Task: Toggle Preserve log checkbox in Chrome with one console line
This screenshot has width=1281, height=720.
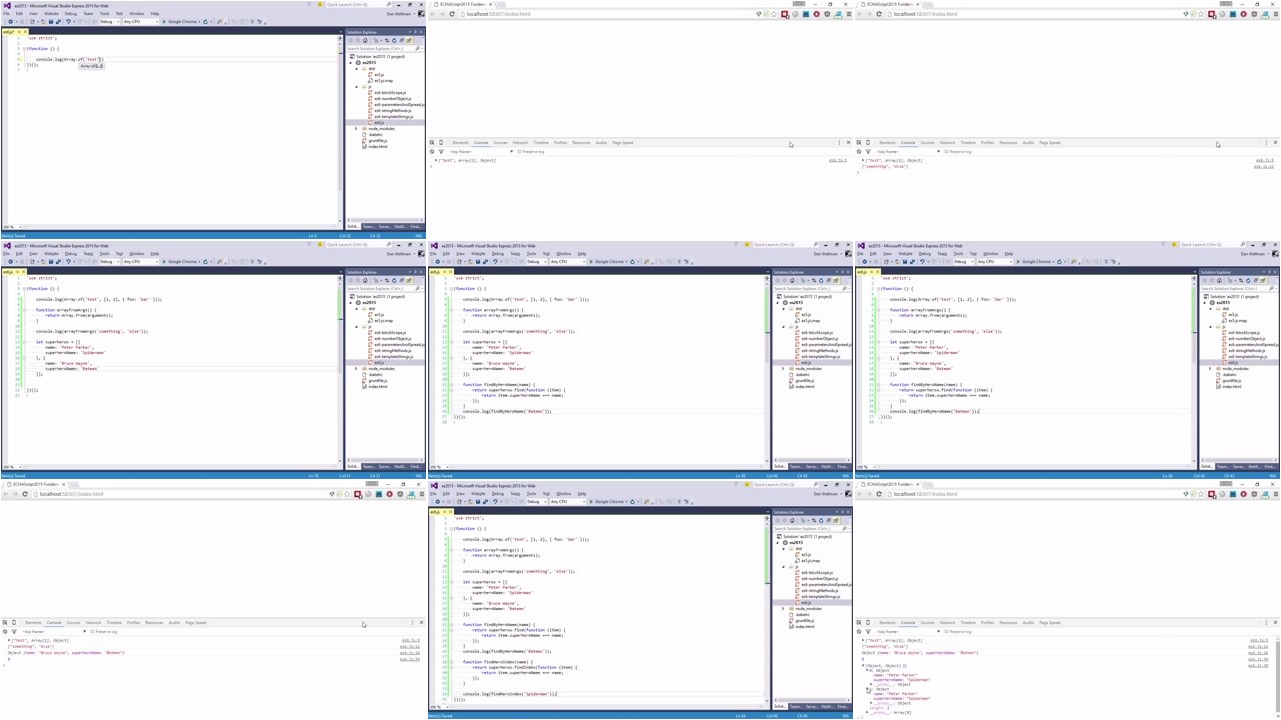Action: click(x=520, y=151)
